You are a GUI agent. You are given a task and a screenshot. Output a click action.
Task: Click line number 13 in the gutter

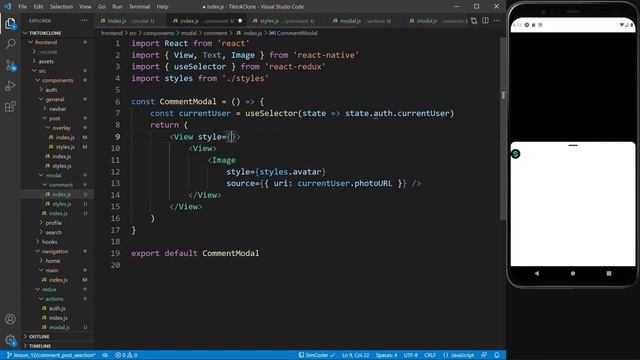(116, 183)
